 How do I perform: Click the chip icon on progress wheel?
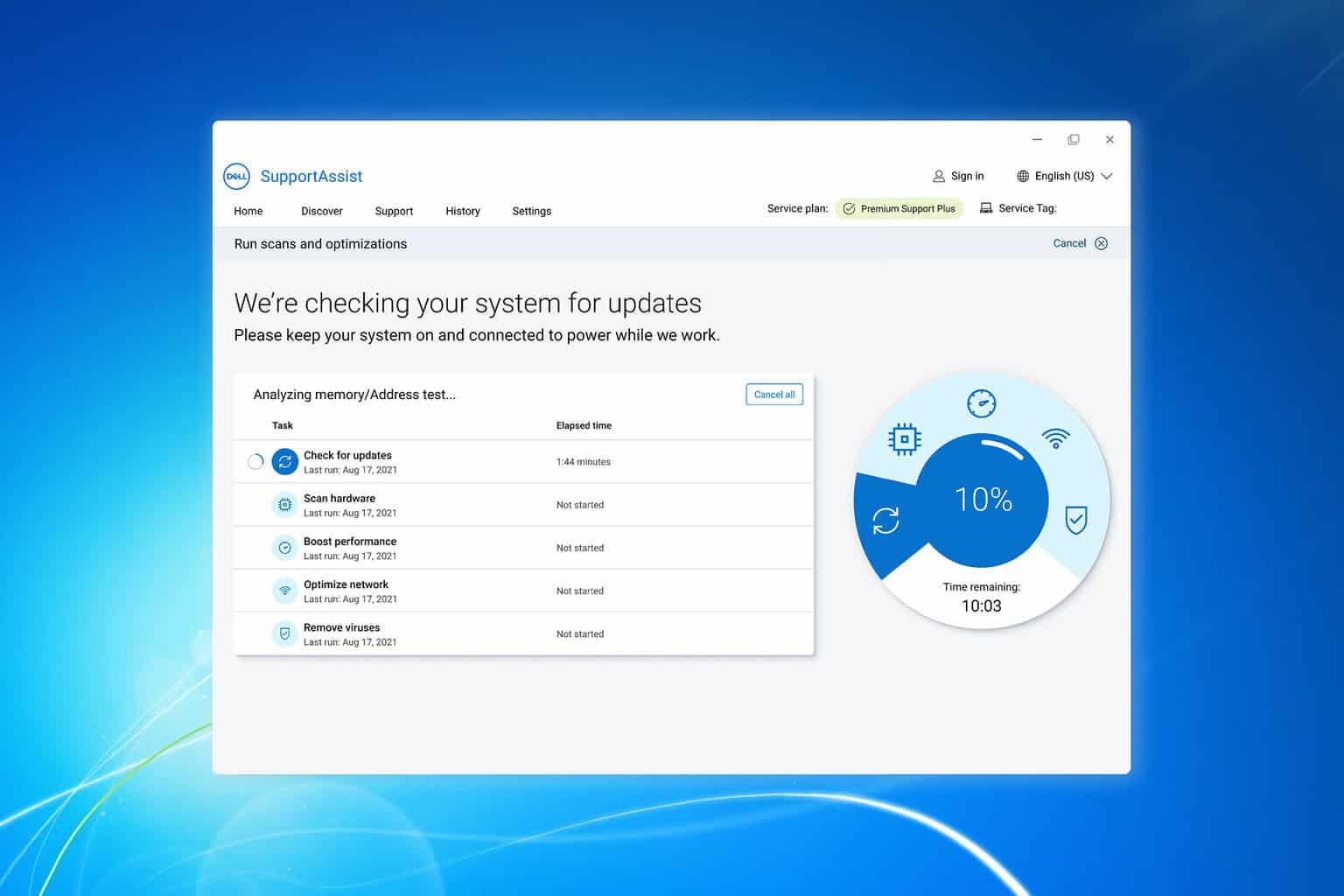pos(905,438)
